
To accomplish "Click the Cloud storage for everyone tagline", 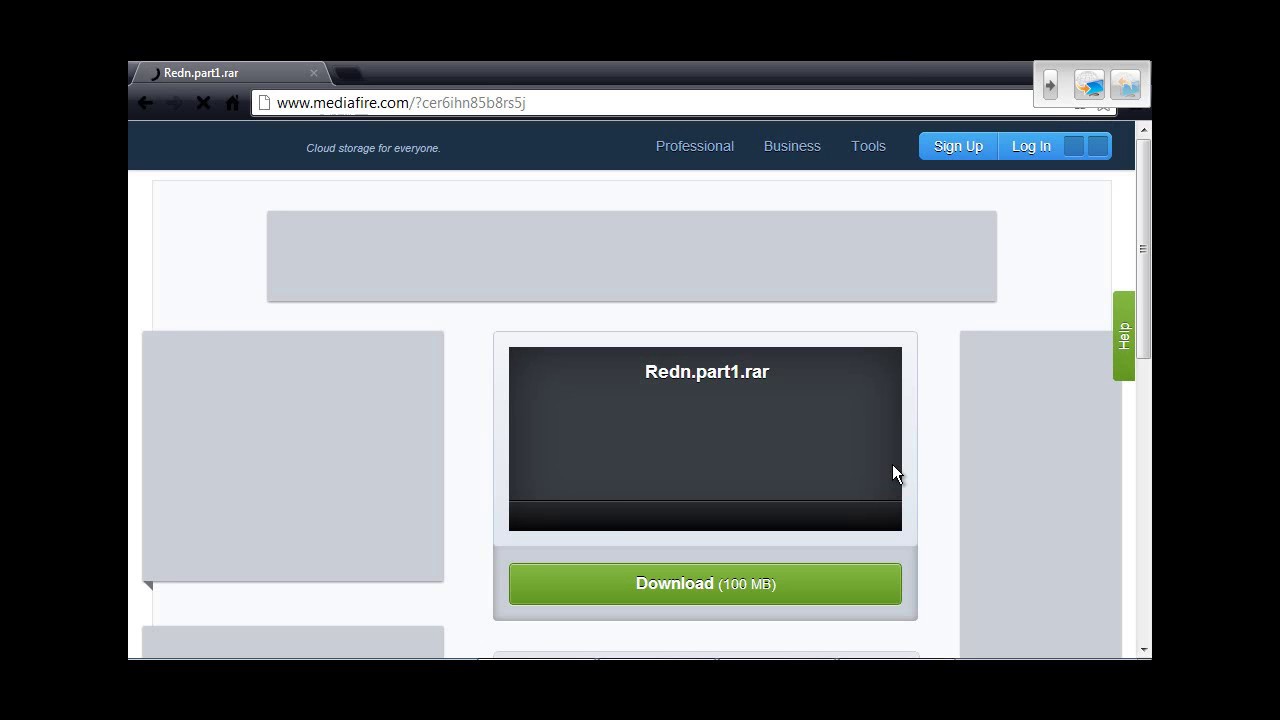I will [x=373, y=148].
